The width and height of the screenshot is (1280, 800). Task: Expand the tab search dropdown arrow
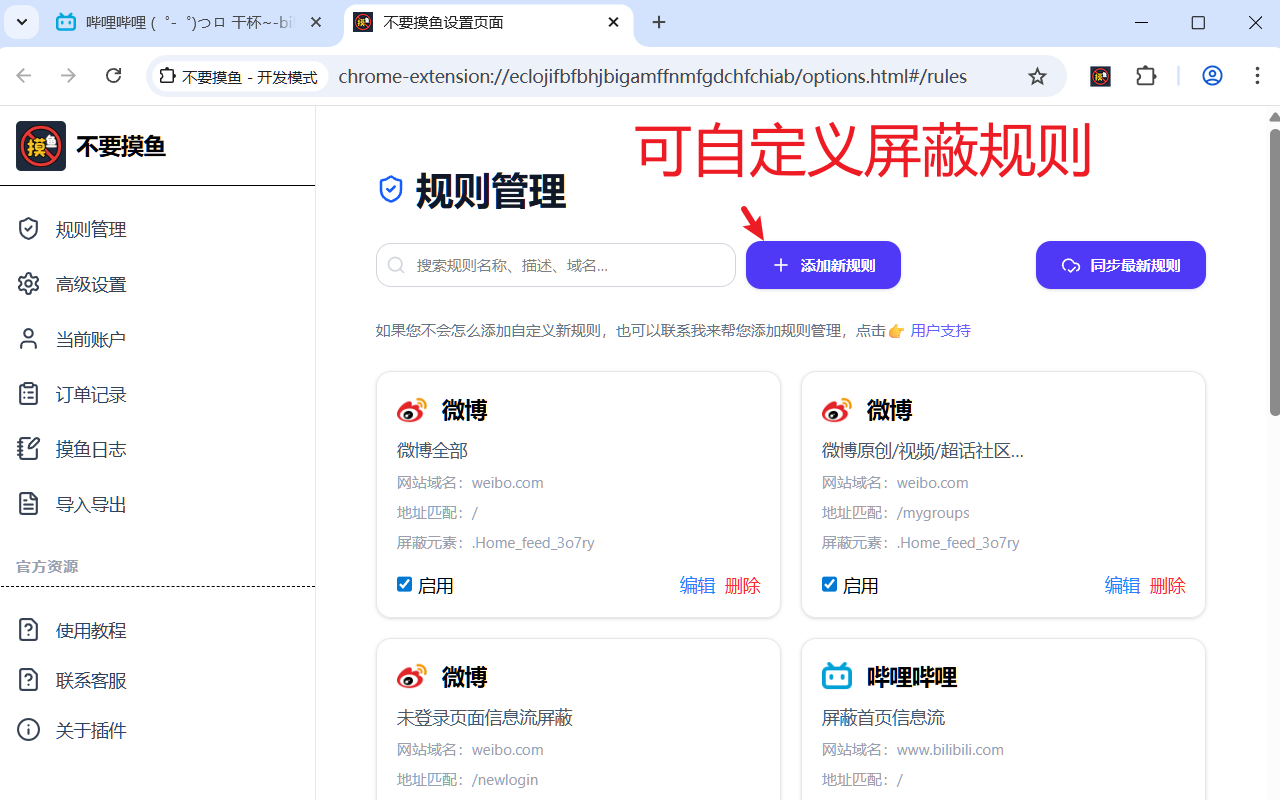[21, 23]
